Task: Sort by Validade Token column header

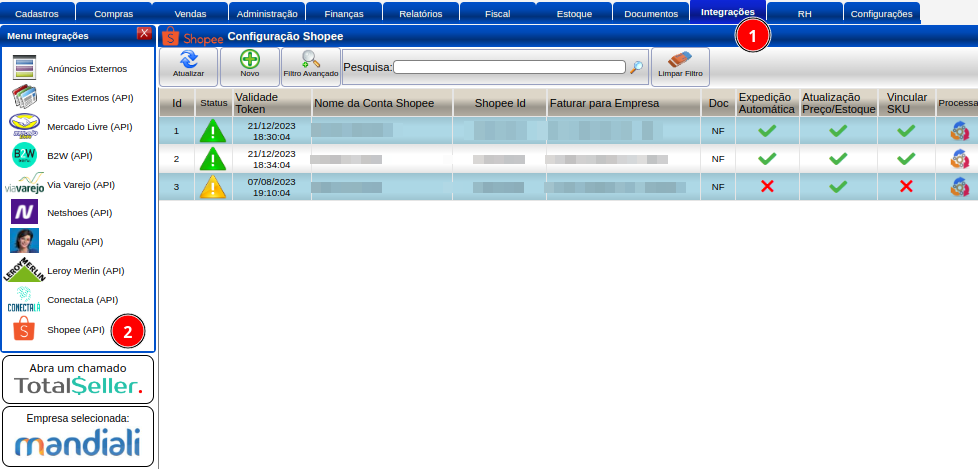Action: click(272, 103)
